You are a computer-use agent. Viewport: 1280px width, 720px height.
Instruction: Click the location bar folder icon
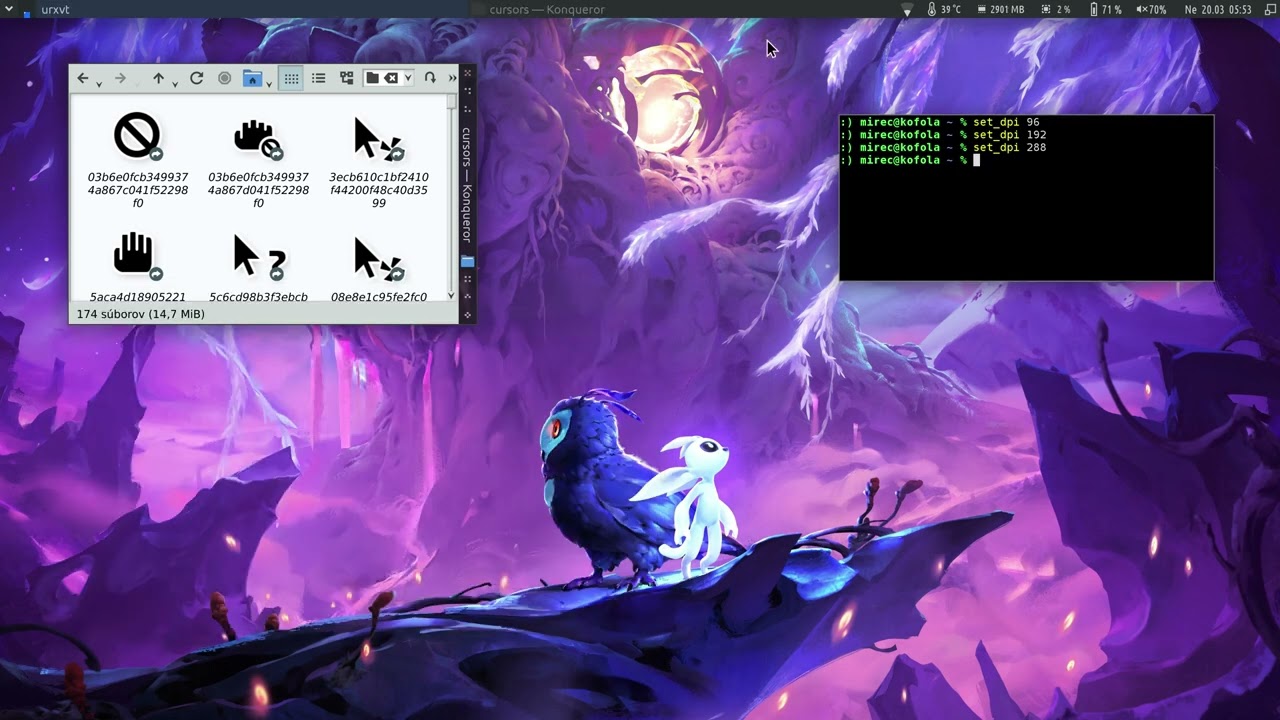pos(372,78)
